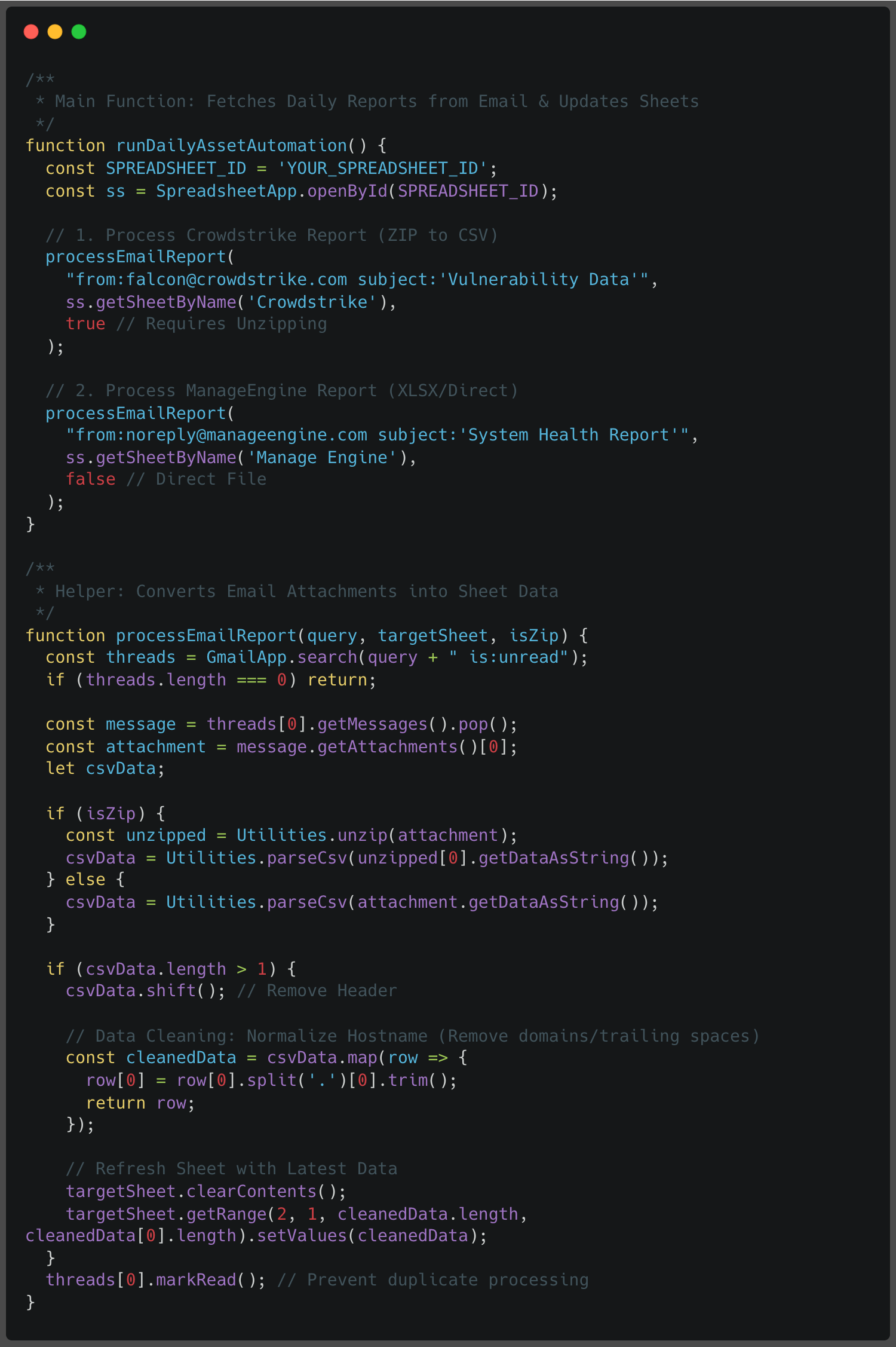Screen dimensions: 896x1347
Task: Place cursor on the getMessages method
Action: [372, 724]
